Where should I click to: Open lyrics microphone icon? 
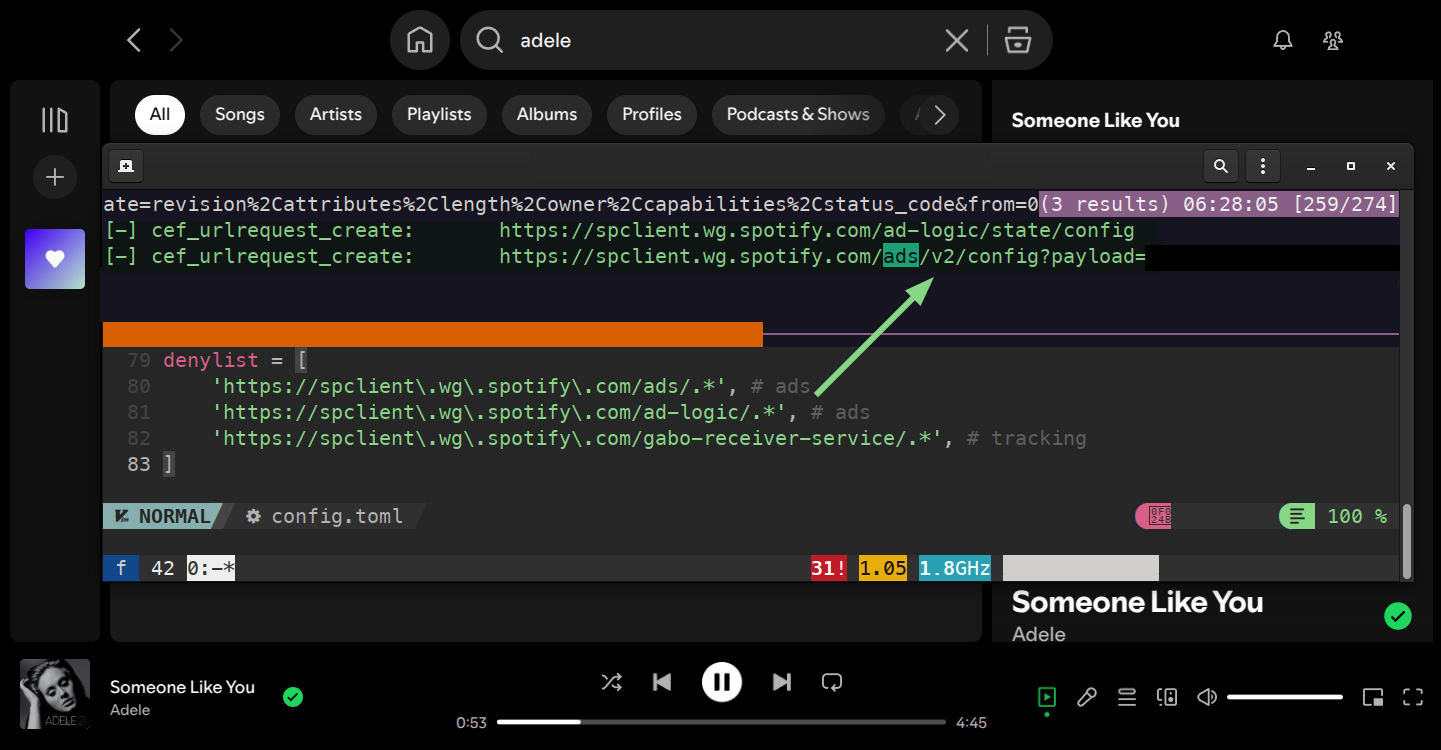pyautogui.click(x=1087, y=697)
